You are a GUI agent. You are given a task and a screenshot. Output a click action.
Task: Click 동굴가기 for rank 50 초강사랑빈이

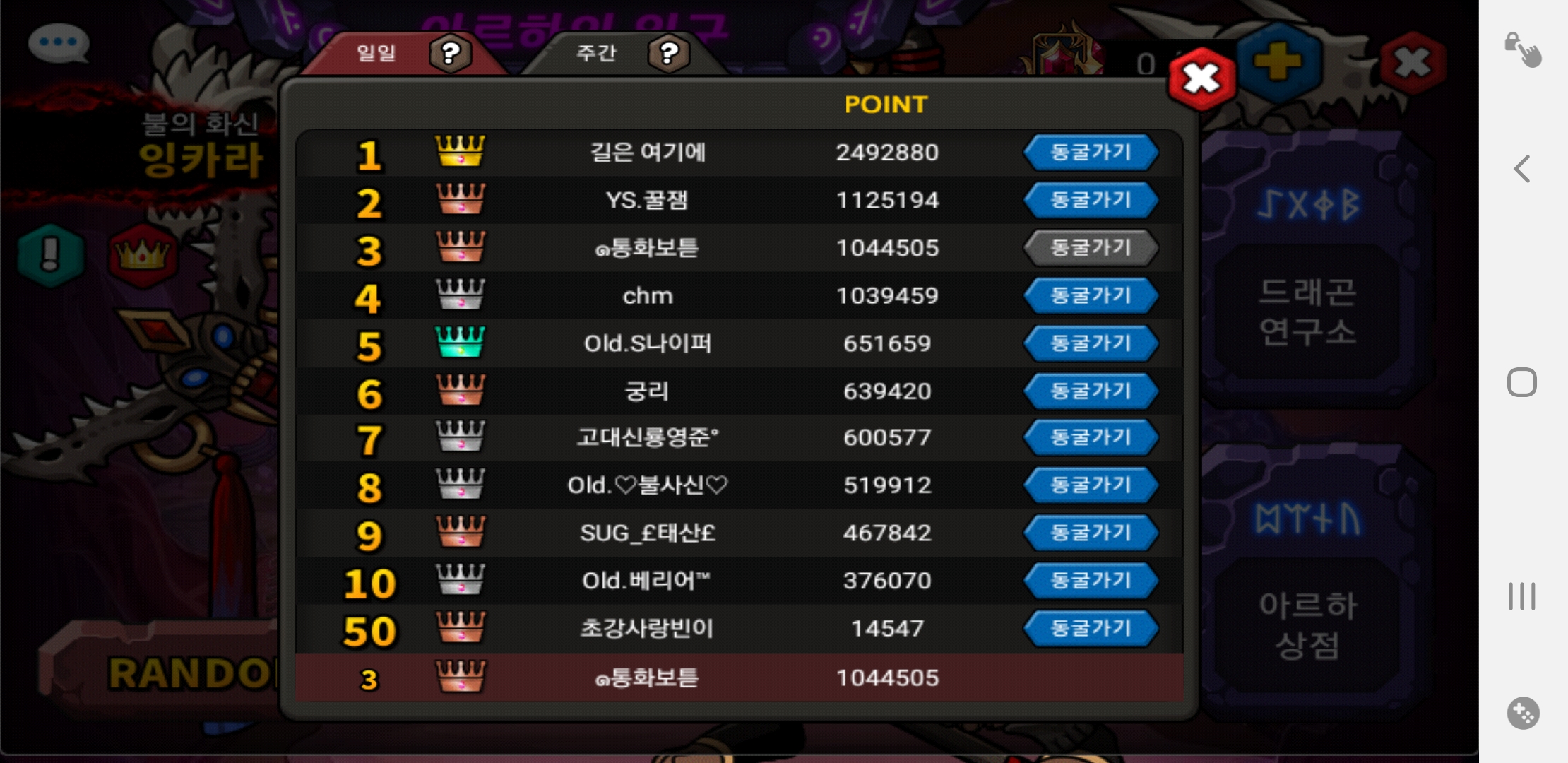pos(1091,628)
